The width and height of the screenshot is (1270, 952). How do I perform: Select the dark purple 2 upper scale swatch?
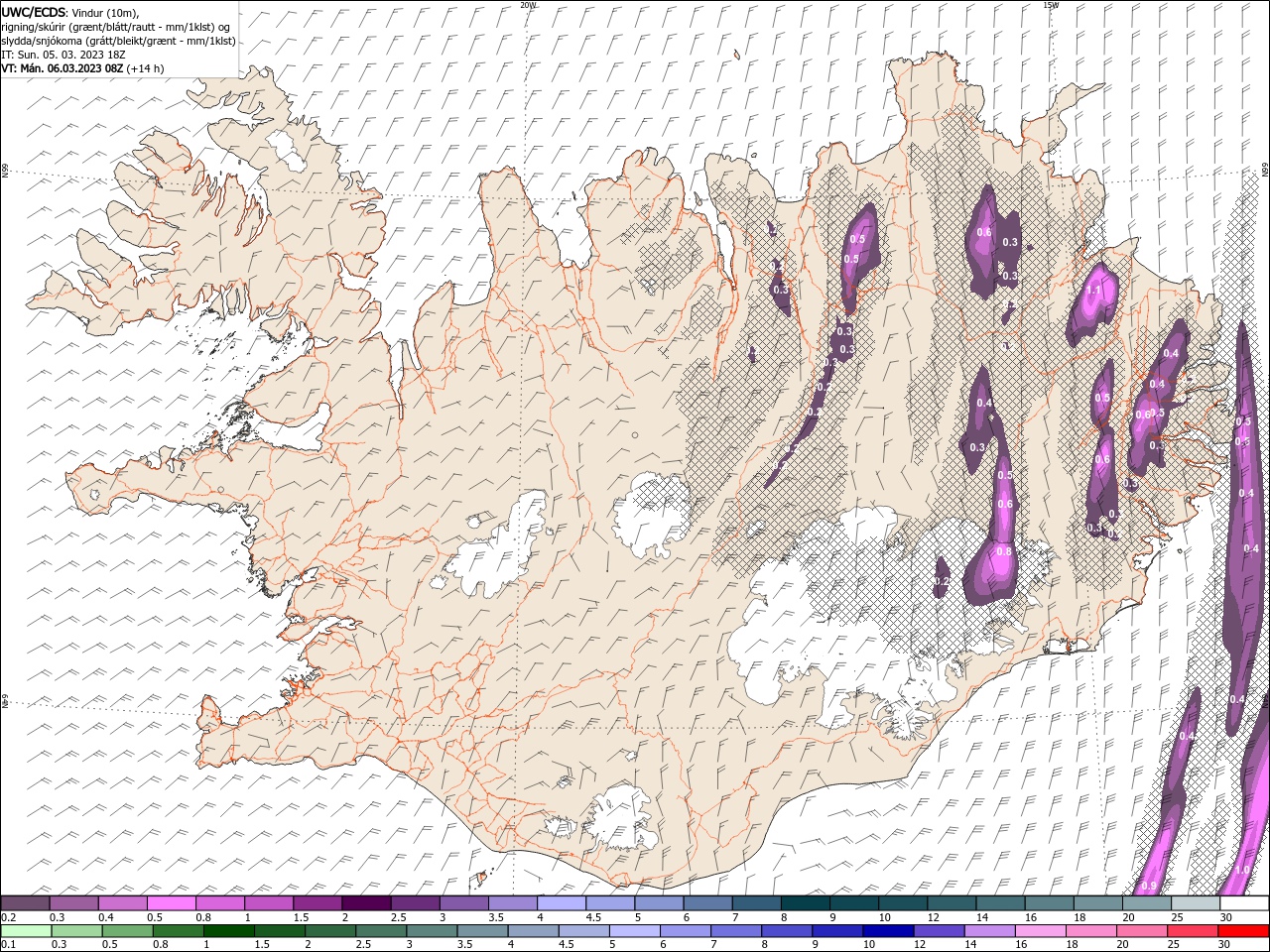(x=365, y=903)
